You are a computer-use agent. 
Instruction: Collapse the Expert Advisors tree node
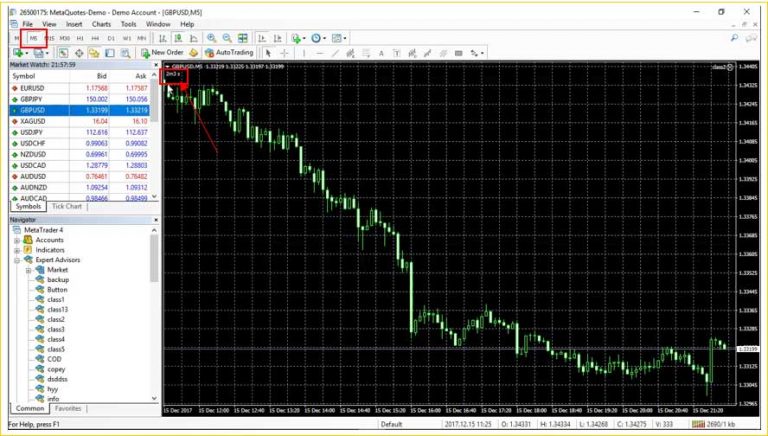pyautogui.click(x=17, y=260)
